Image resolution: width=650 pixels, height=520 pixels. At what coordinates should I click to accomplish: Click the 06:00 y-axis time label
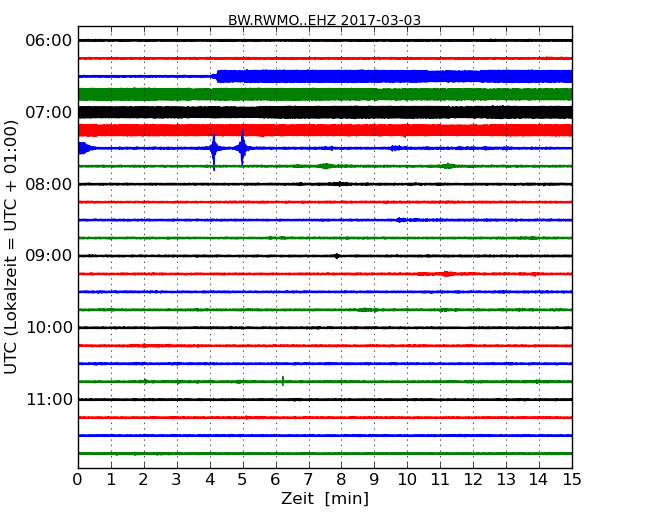click(48, 41)
